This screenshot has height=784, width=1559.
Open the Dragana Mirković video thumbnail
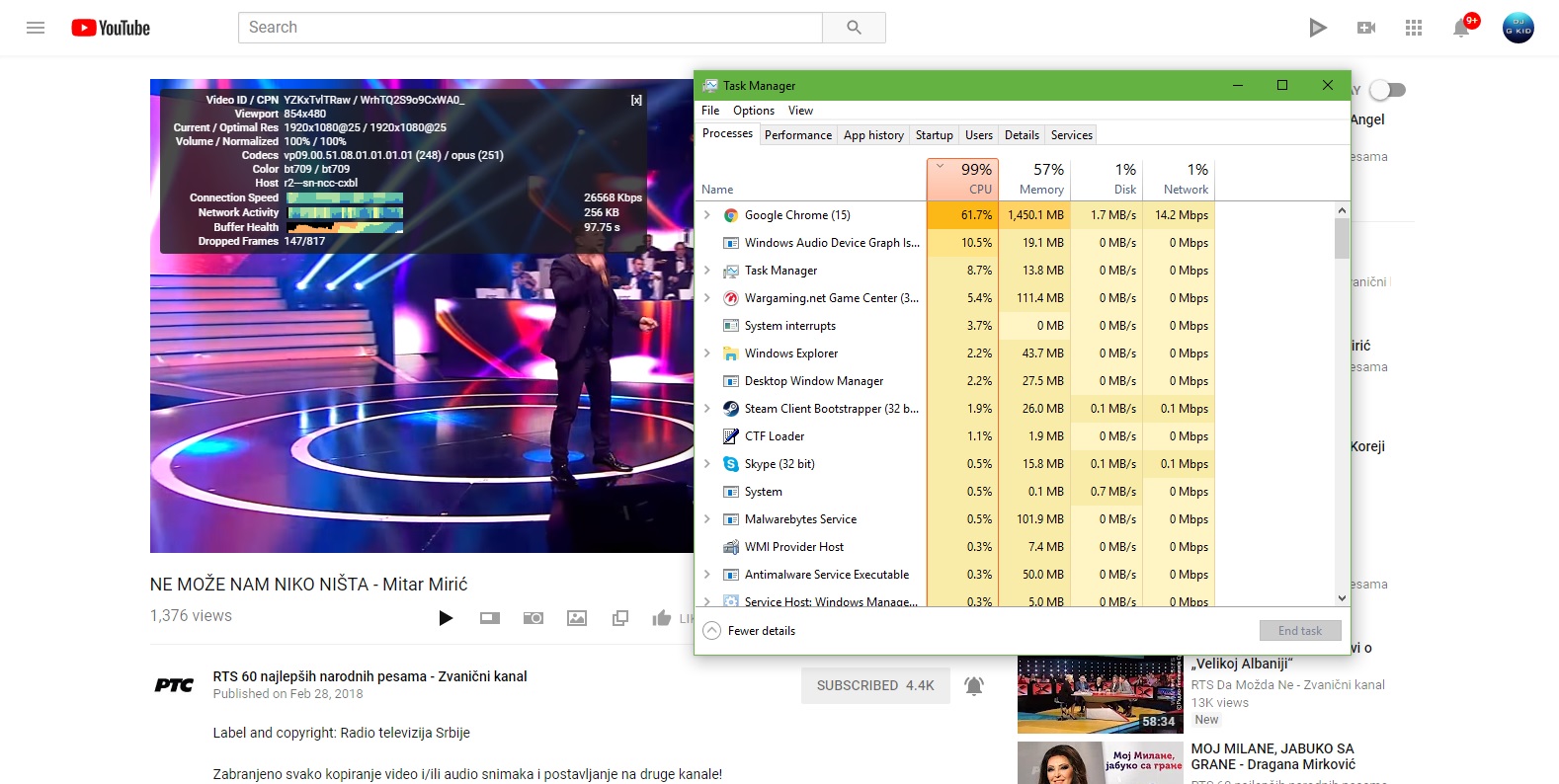pyautogui.click(x=1100, y=763)
